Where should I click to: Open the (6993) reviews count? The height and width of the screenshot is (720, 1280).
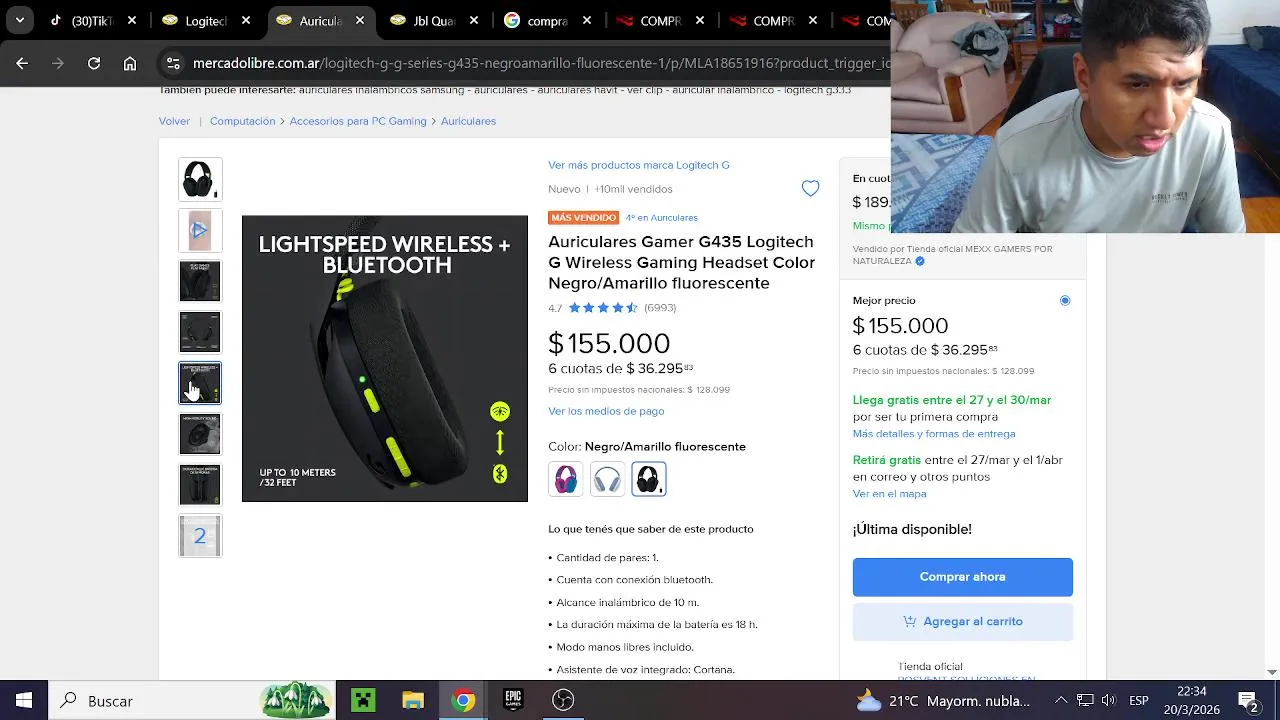coord(660,308)
